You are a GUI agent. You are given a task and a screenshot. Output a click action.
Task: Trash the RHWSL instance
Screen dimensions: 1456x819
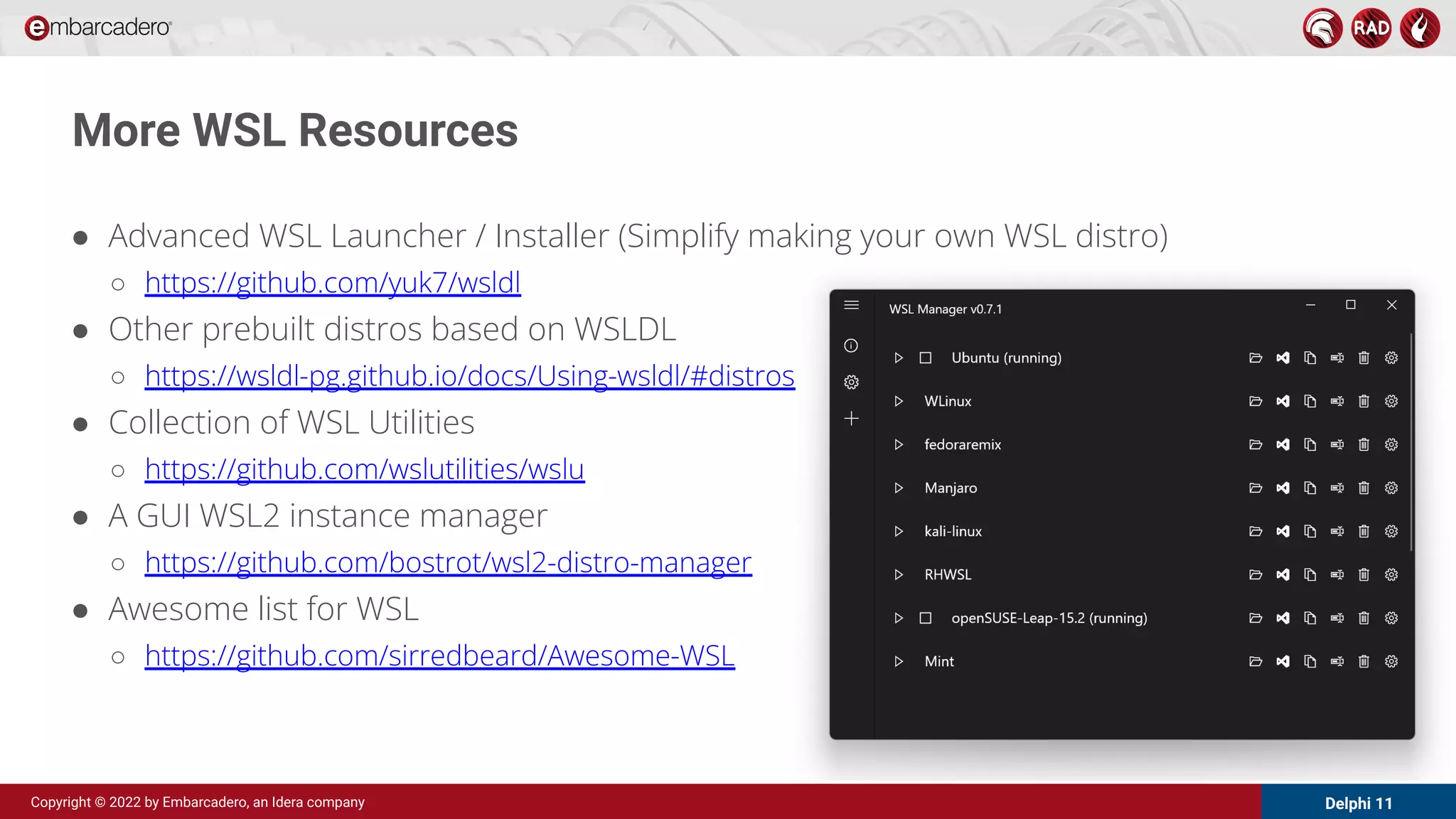click(1364, 574)
